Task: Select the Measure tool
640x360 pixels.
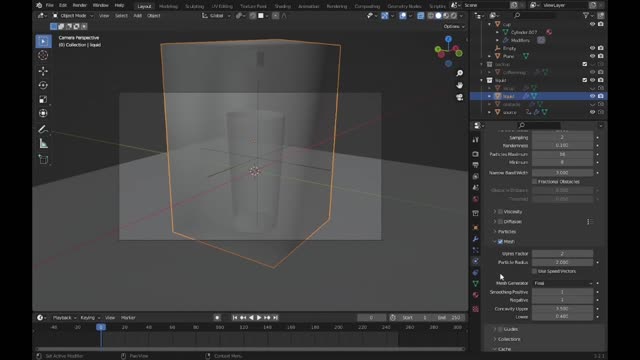Action: click(x=43, y=144)
